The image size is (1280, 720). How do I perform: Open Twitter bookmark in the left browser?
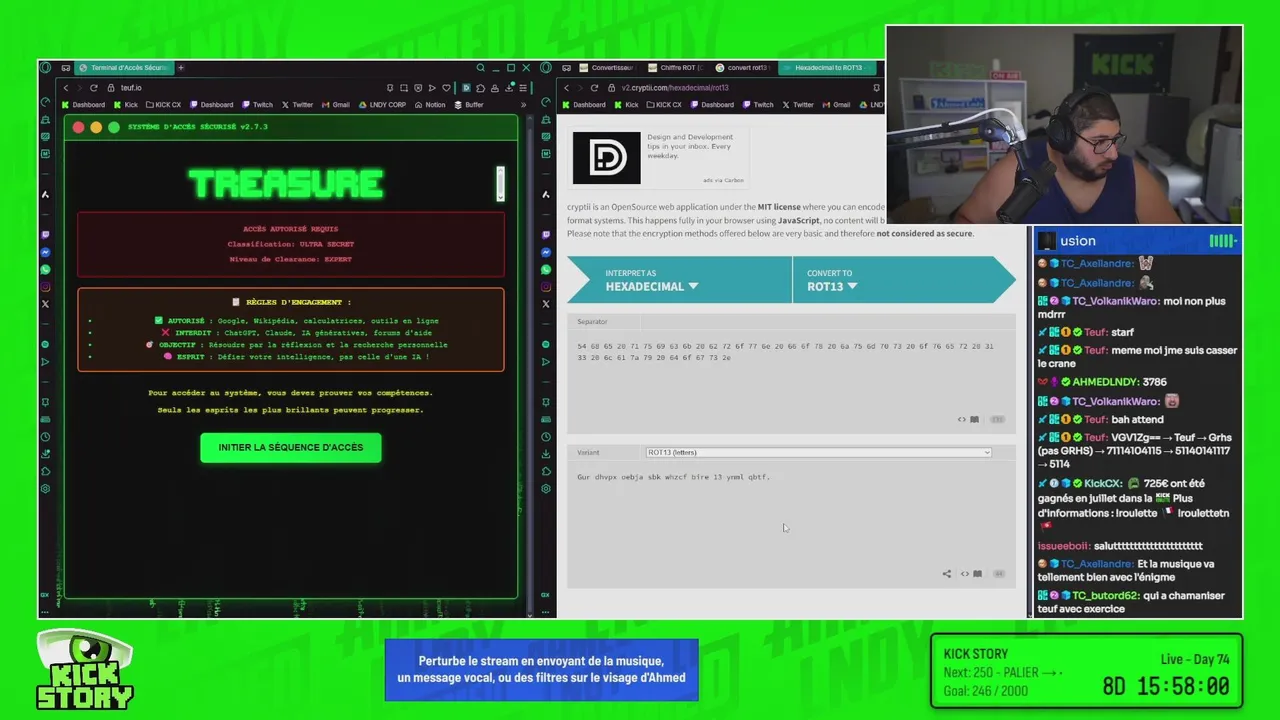point(297,105)
